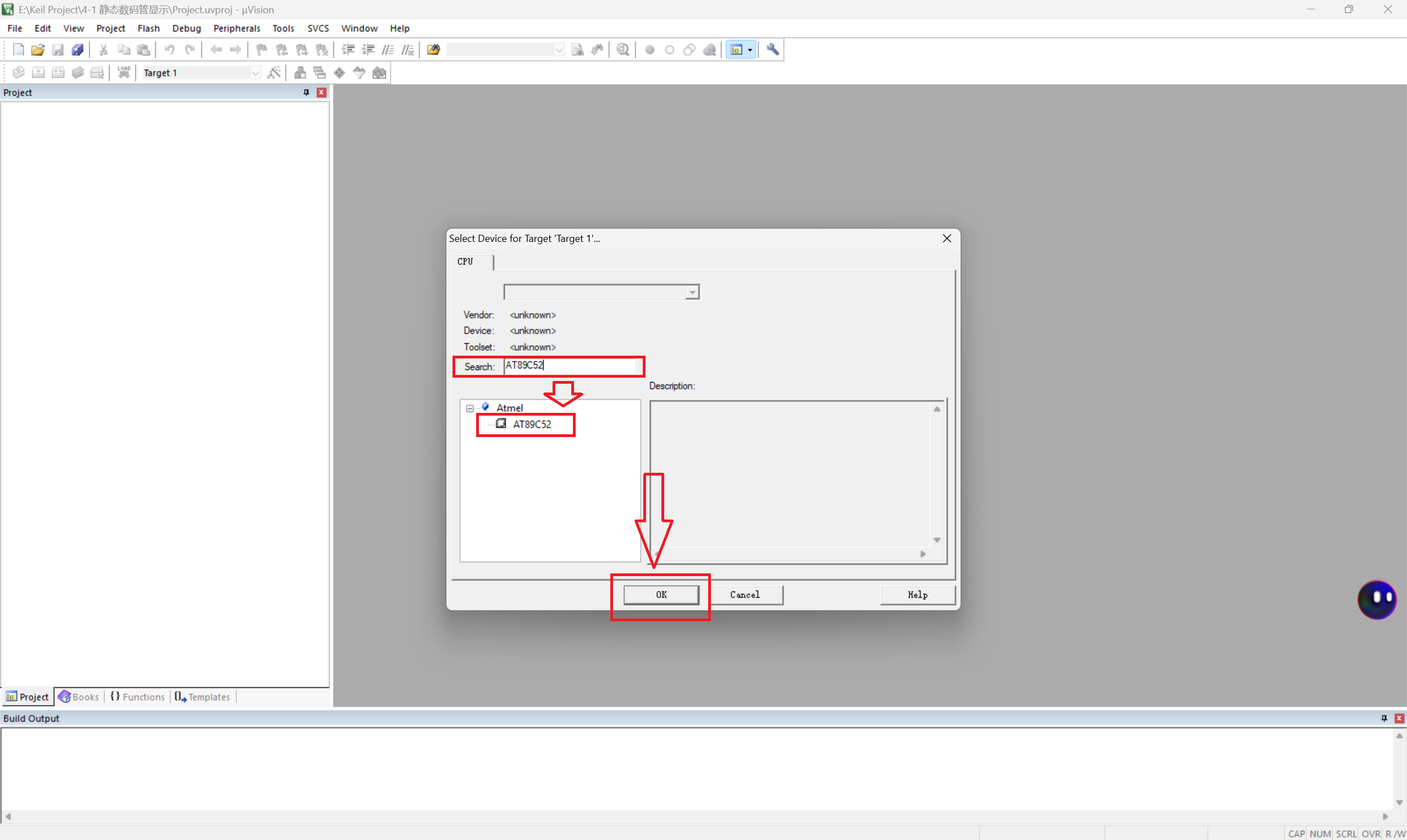Toggle window layout view button
This screenshot has width=1407, height=840.
[x=736, y=50]
